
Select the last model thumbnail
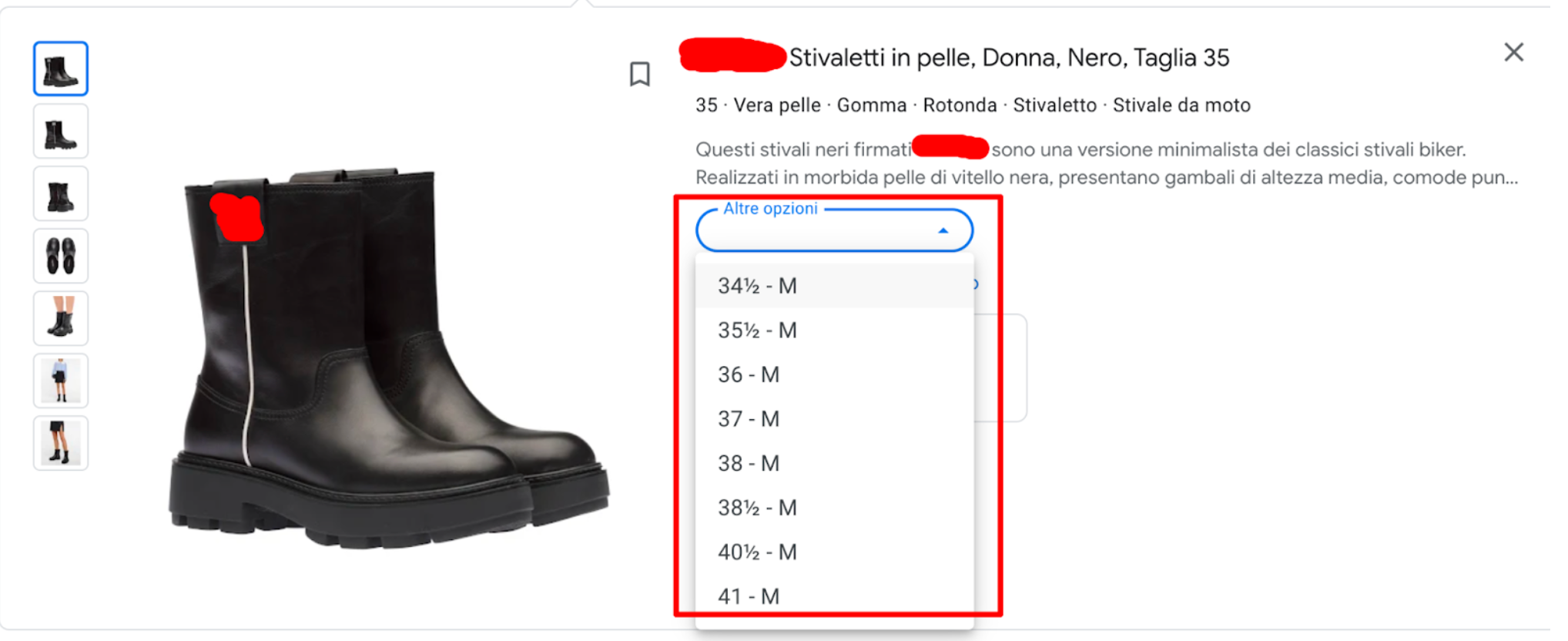tap(61, 444)
